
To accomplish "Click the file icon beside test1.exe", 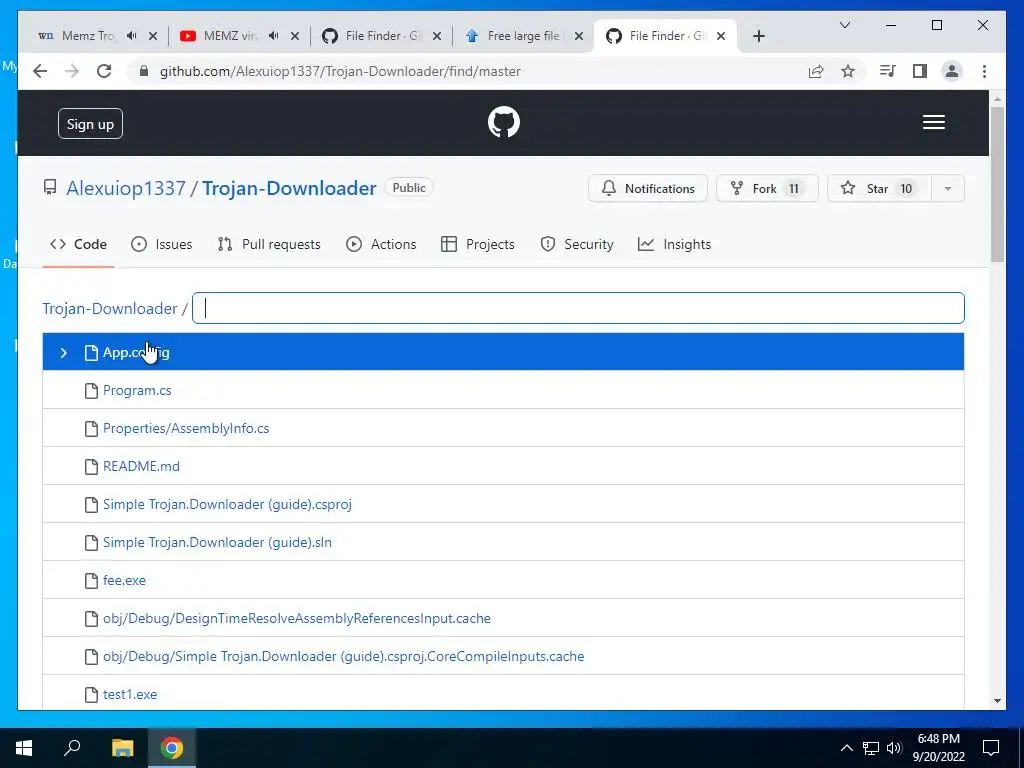I will coord(91,694).
